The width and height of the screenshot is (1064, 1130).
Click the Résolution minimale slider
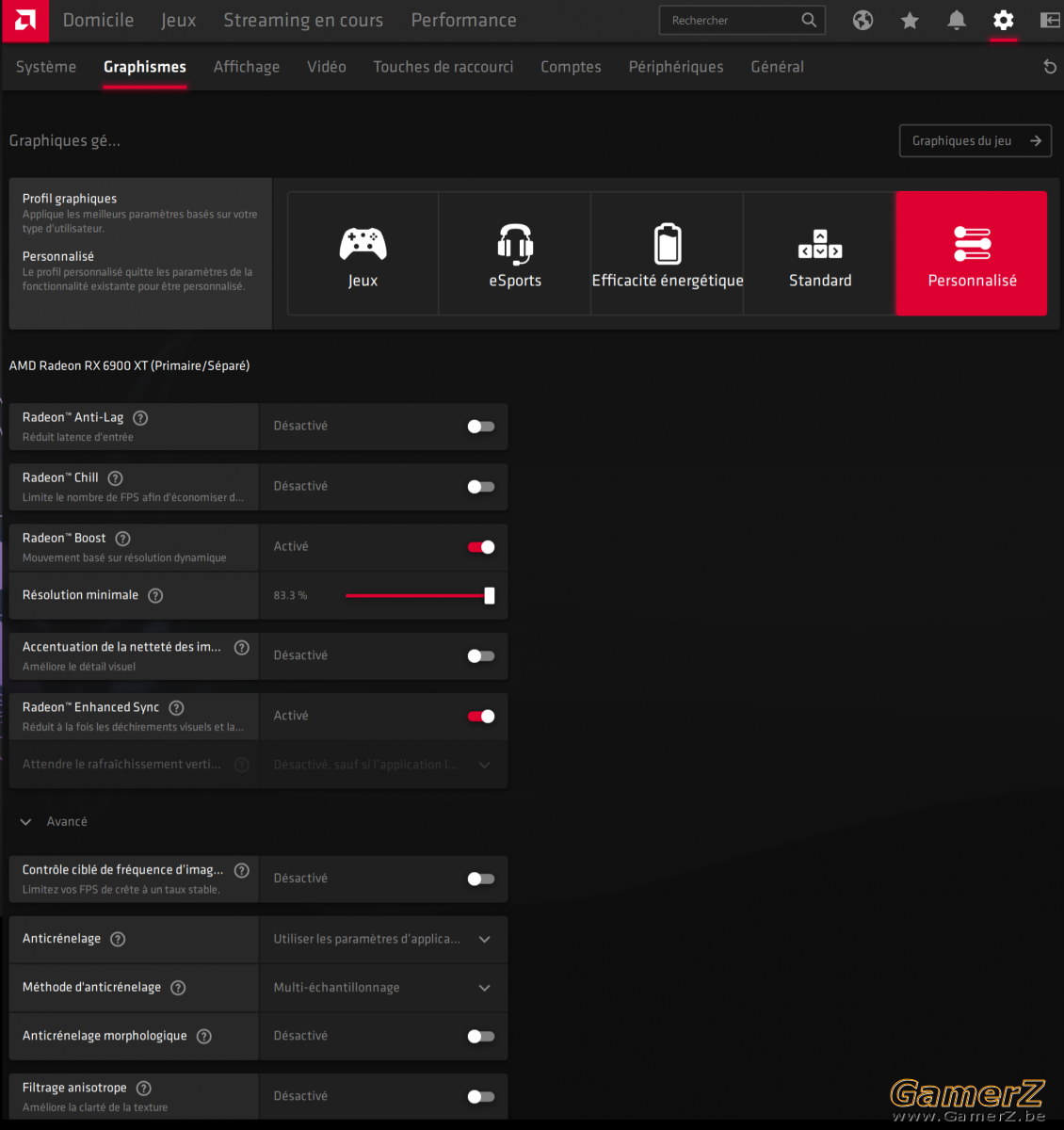tap(420, 596)
